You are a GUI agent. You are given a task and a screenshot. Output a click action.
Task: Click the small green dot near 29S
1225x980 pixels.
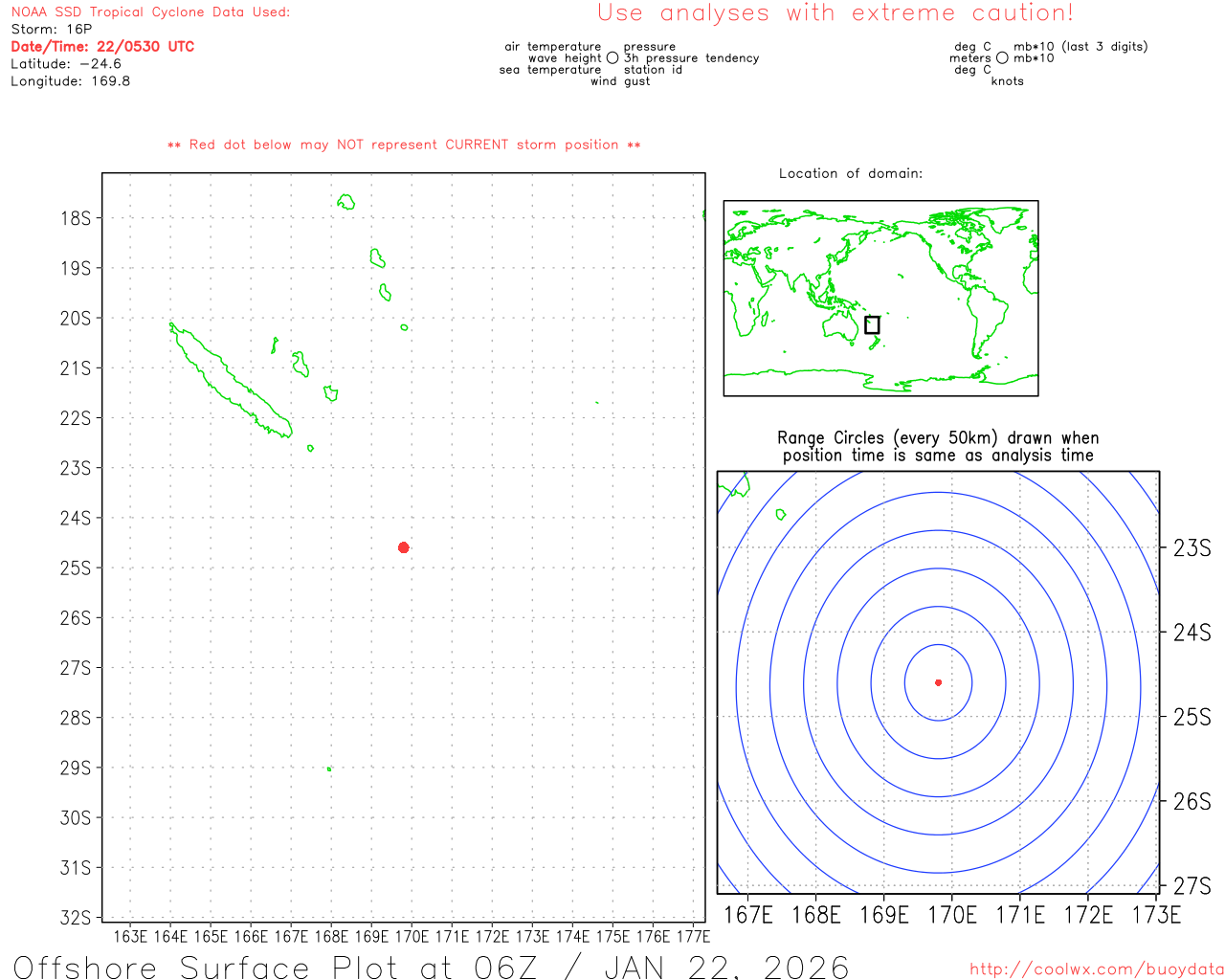click(329, 768)
